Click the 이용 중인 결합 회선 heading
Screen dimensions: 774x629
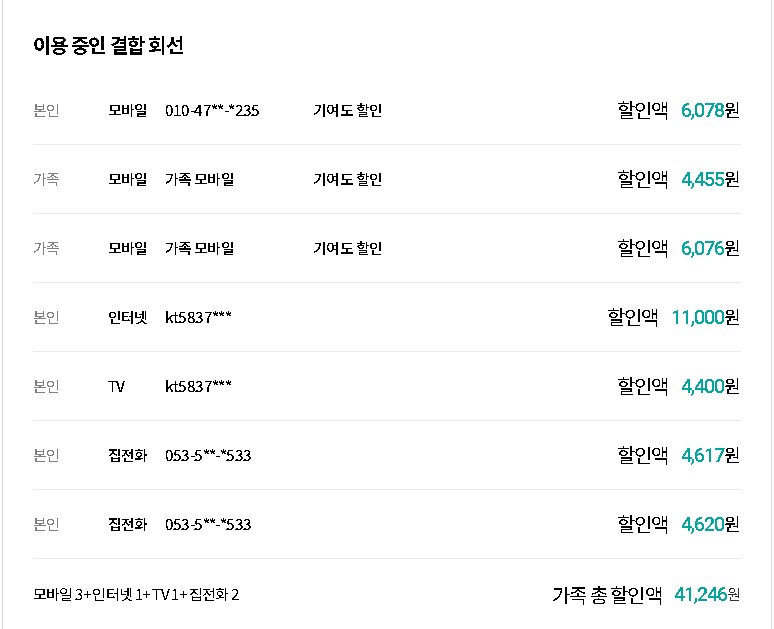coord(108,46)
